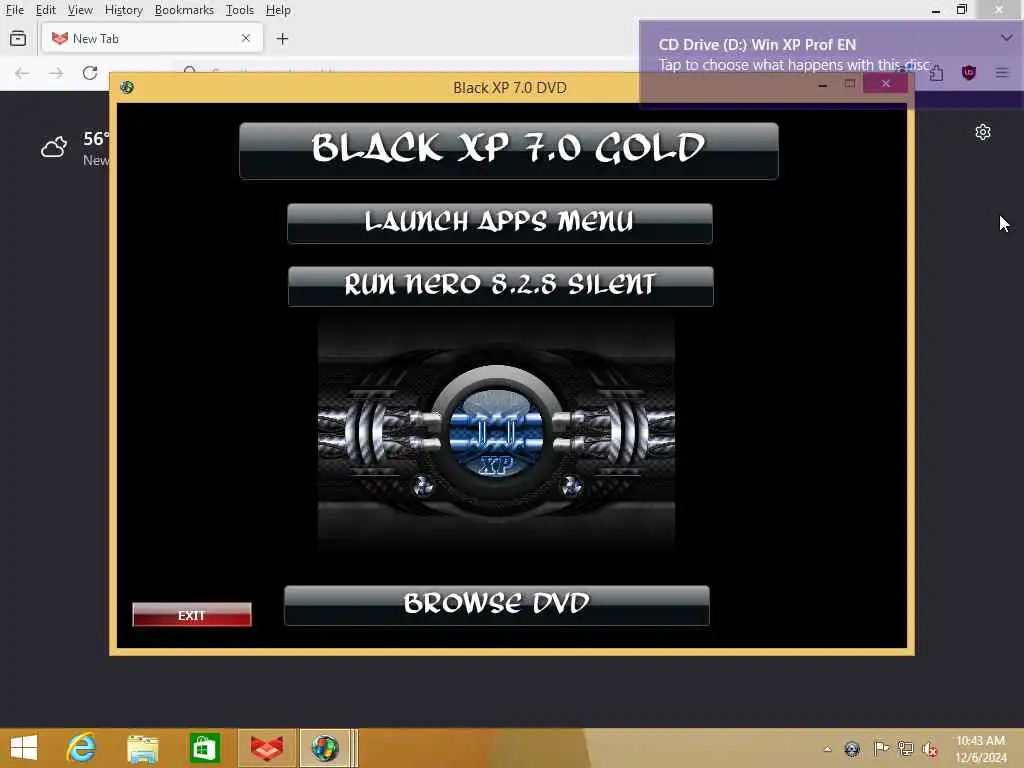
Task: Open the browser hamburger menu
Action: click(1002, 72)
